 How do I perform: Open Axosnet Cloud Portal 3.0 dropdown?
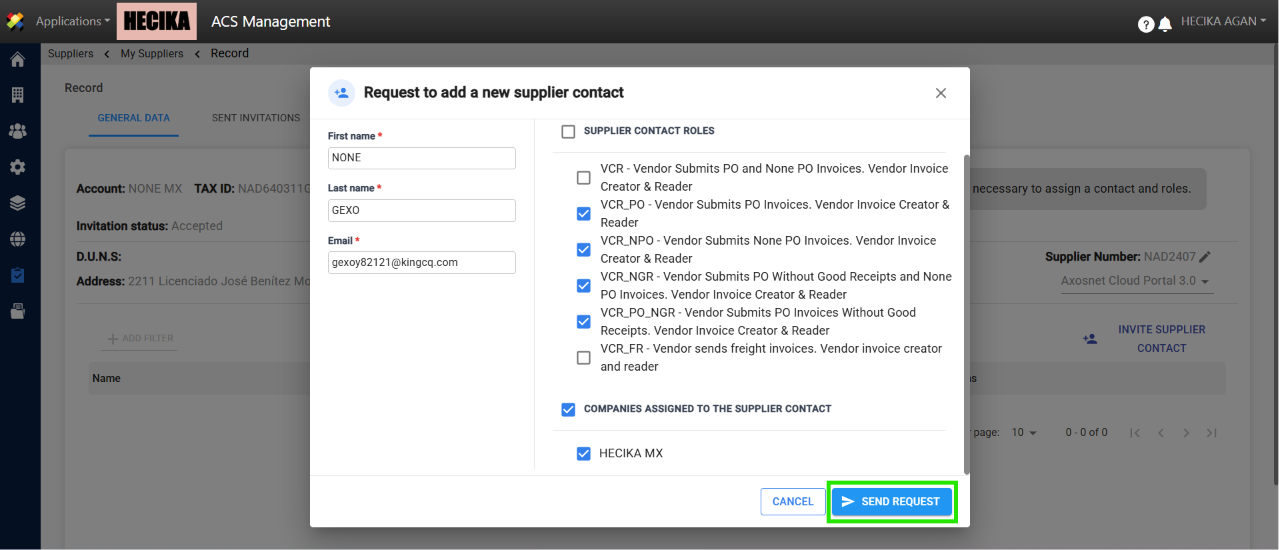pyautogui.click(x=1136, y=281)
